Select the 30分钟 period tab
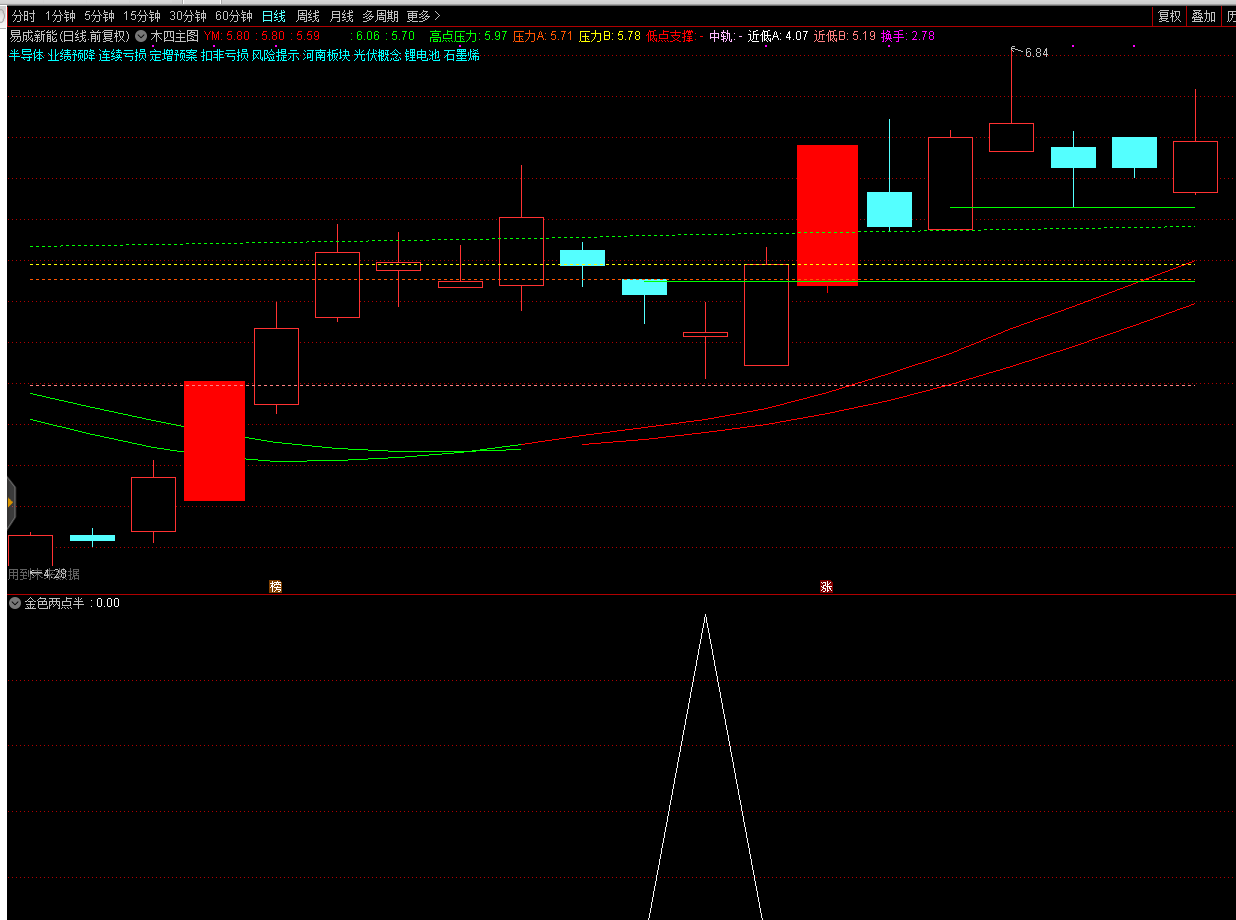The width and height of the screenshot is (1236, 920). pyautogui.click(x=188, y=16)
